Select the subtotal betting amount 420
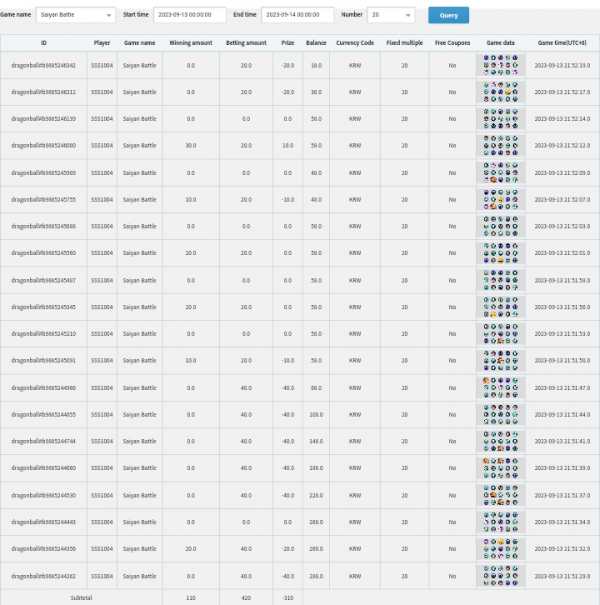 (x=246, y=598)
